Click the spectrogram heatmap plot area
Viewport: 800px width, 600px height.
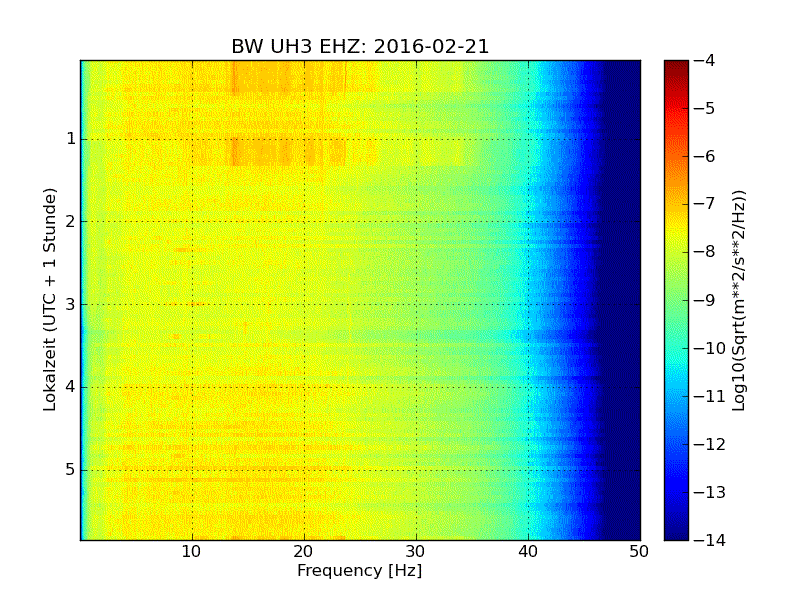[x=361, y=301]
